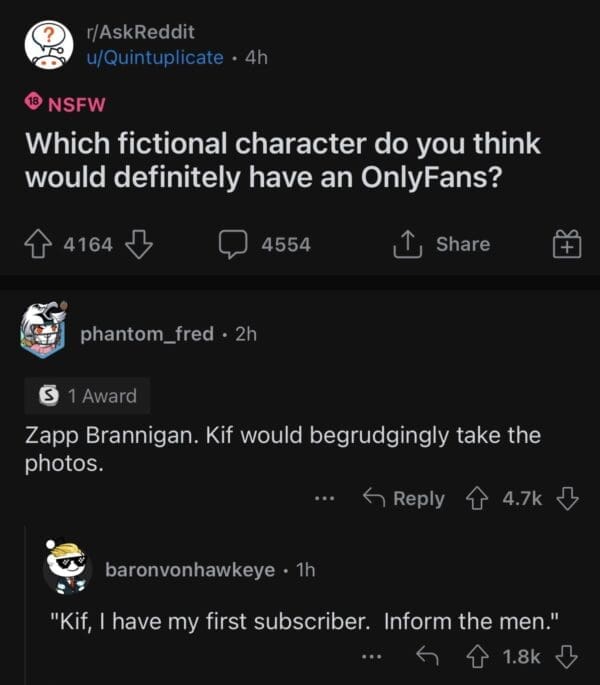View the 1 Award badge details
Viewport: 600px width, 685px height.
pos(87,396)
